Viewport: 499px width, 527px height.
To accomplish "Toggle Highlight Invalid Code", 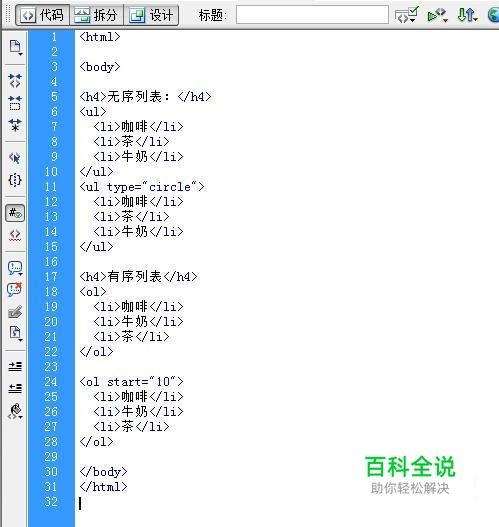I will tap(15, 235).
